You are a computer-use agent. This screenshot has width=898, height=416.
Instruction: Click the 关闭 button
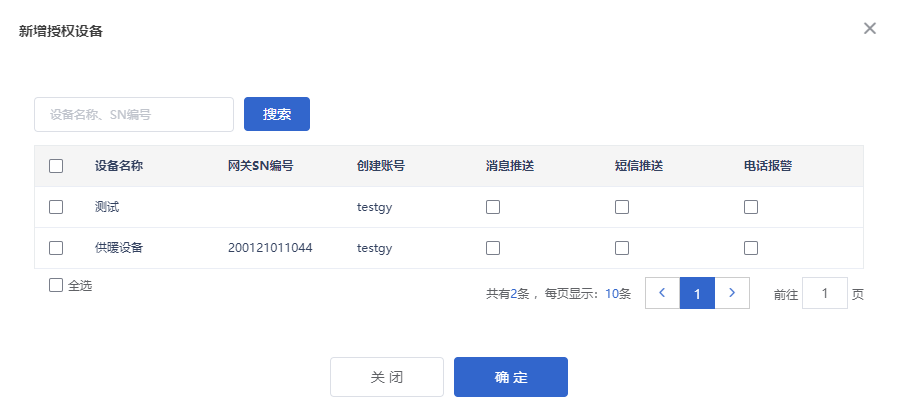387,377
